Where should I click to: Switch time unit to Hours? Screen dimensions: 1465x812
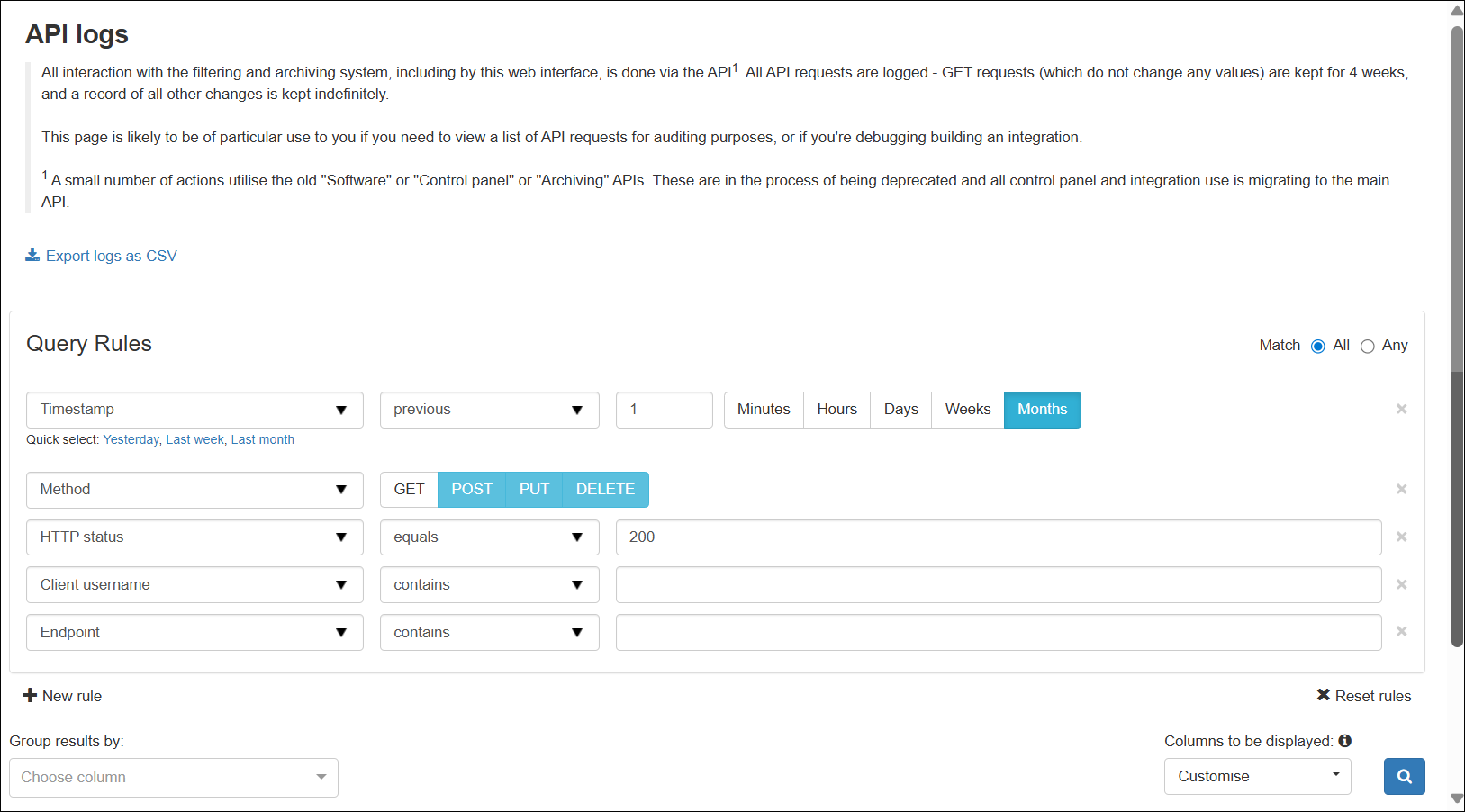[x=836, y=410]
